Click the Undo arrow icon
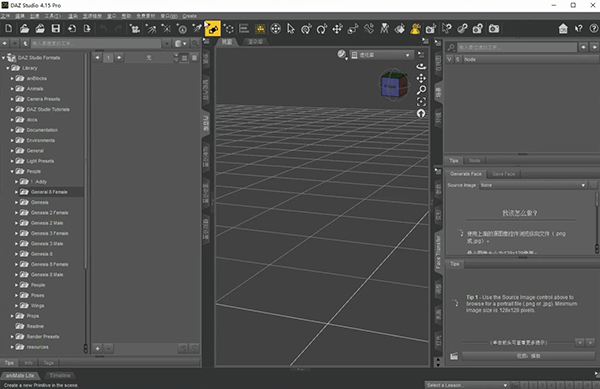The width and height of the screenshot is (600, 389). click(103, 29)
